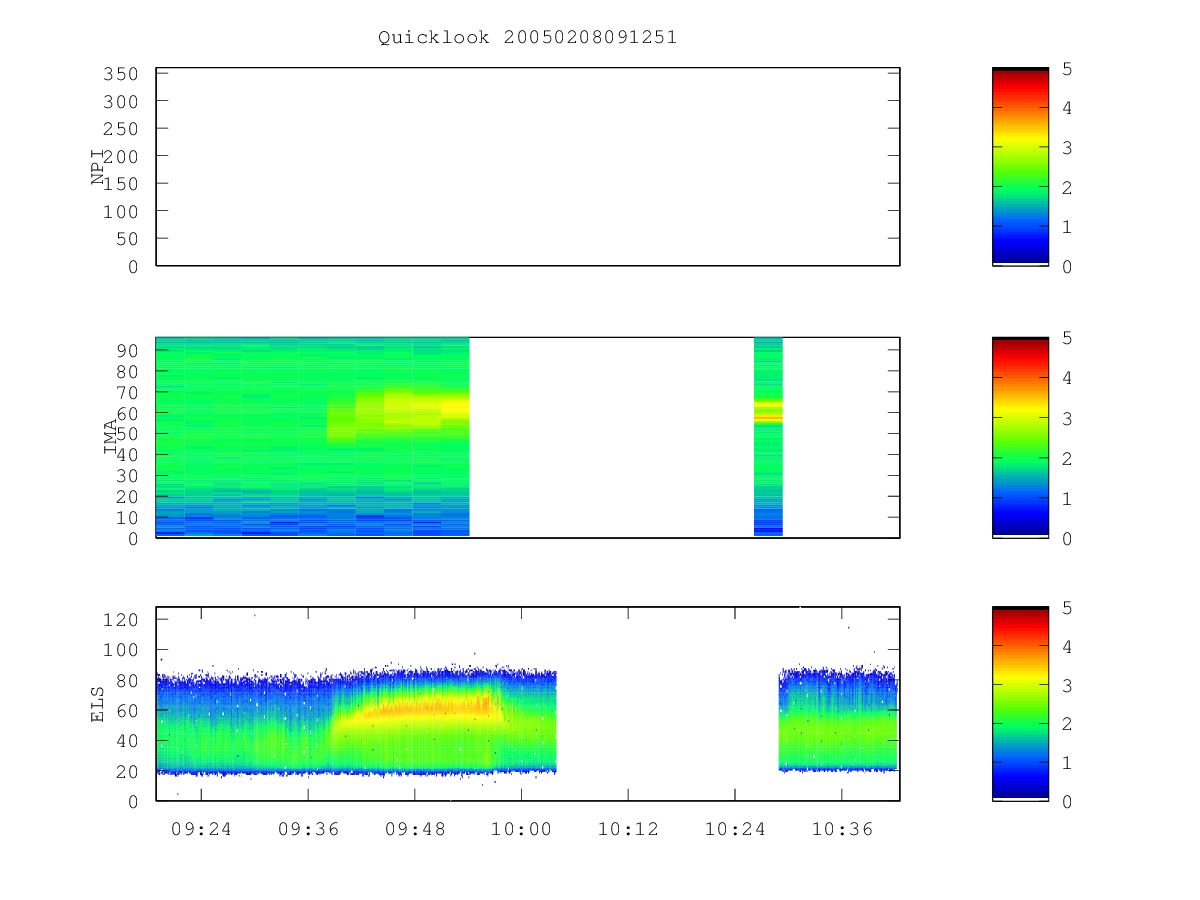Screen dimensions: 1200x900
Task: Select tick label 40 on ELS axis
Action: tap(125, 741)
